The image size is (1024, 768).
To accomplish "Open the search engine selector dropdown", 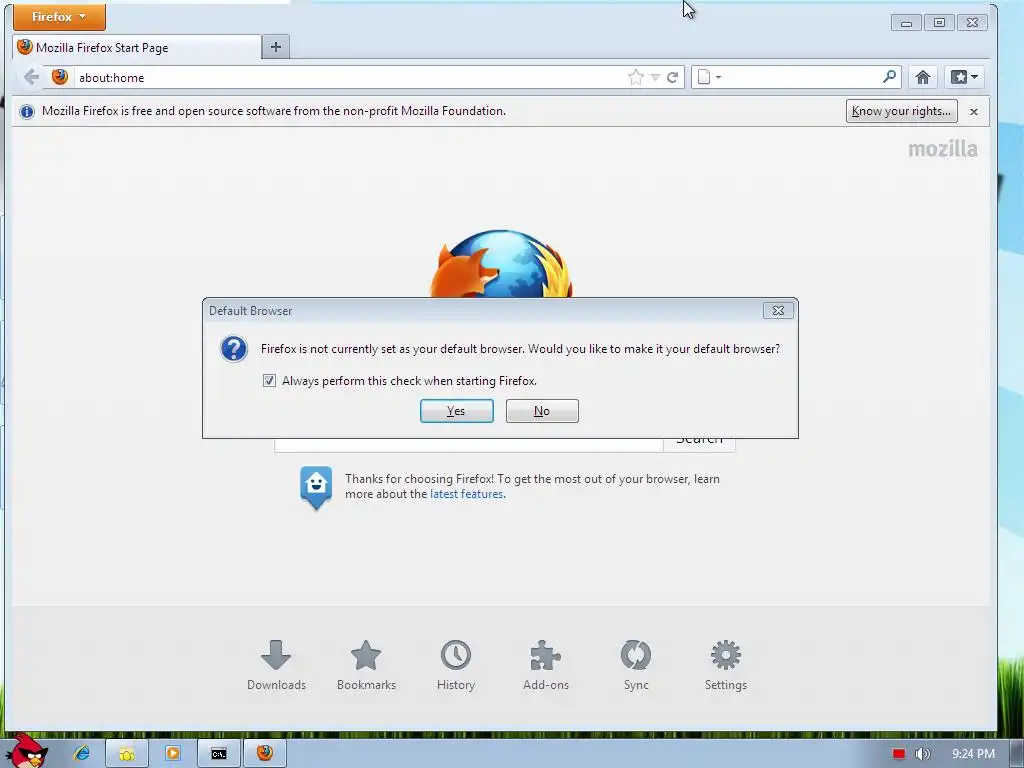I will click(709, 77).
